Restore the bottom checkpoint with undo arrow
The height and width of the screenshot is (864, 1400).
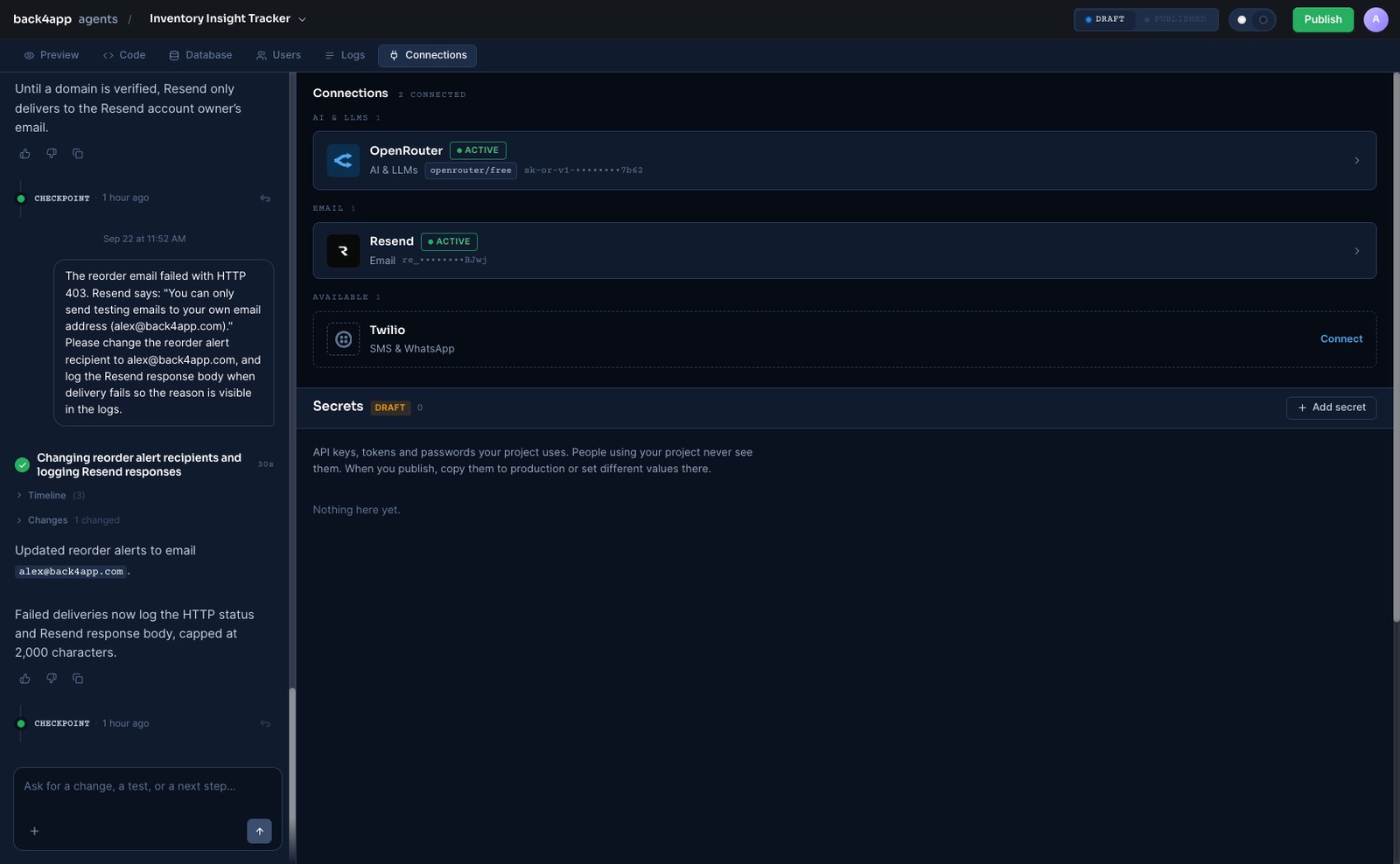click(x=265, y=723)
